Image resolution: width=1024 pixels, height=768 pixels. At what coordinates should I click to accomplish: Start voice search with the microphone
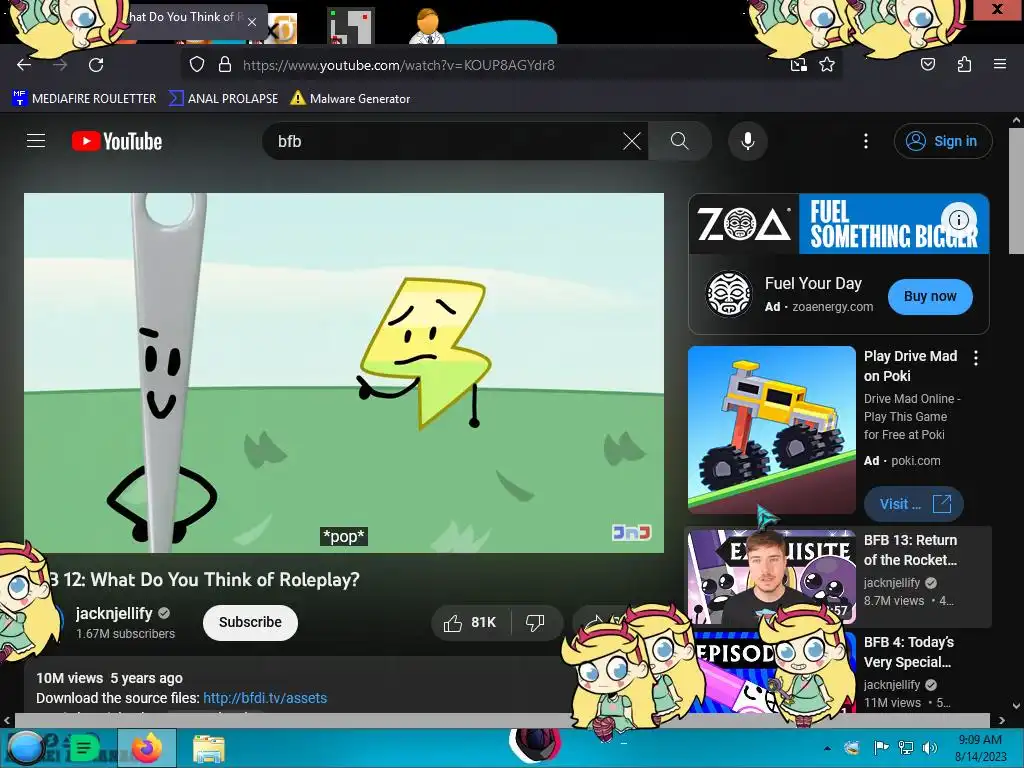point(748,141)
